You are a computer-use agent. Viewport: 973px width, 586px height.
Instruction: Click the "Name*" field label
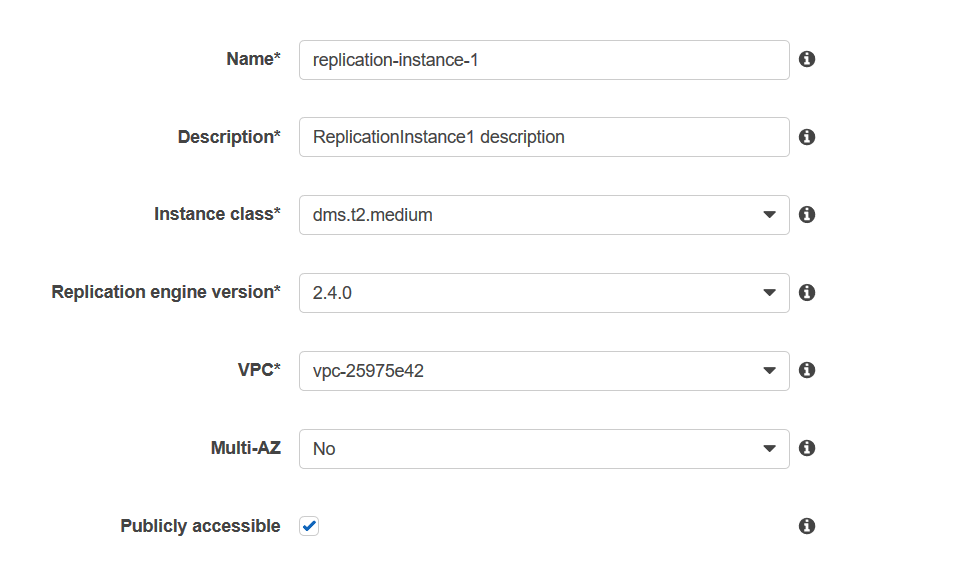click(x=253, y=59)
